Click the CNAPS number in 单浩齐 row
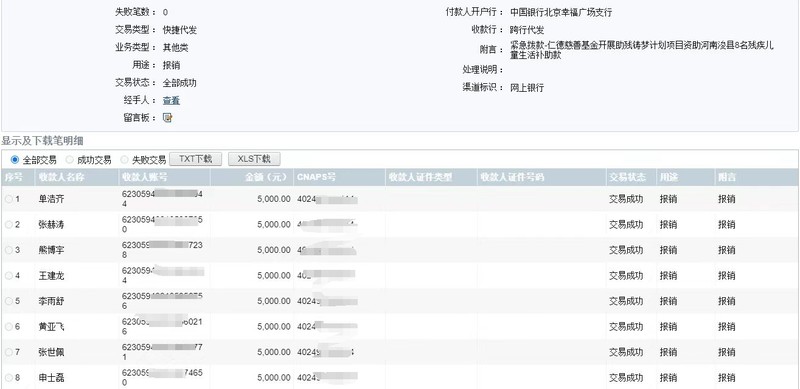The width and height of the screenshot is (800, 389). click(327, 199)
